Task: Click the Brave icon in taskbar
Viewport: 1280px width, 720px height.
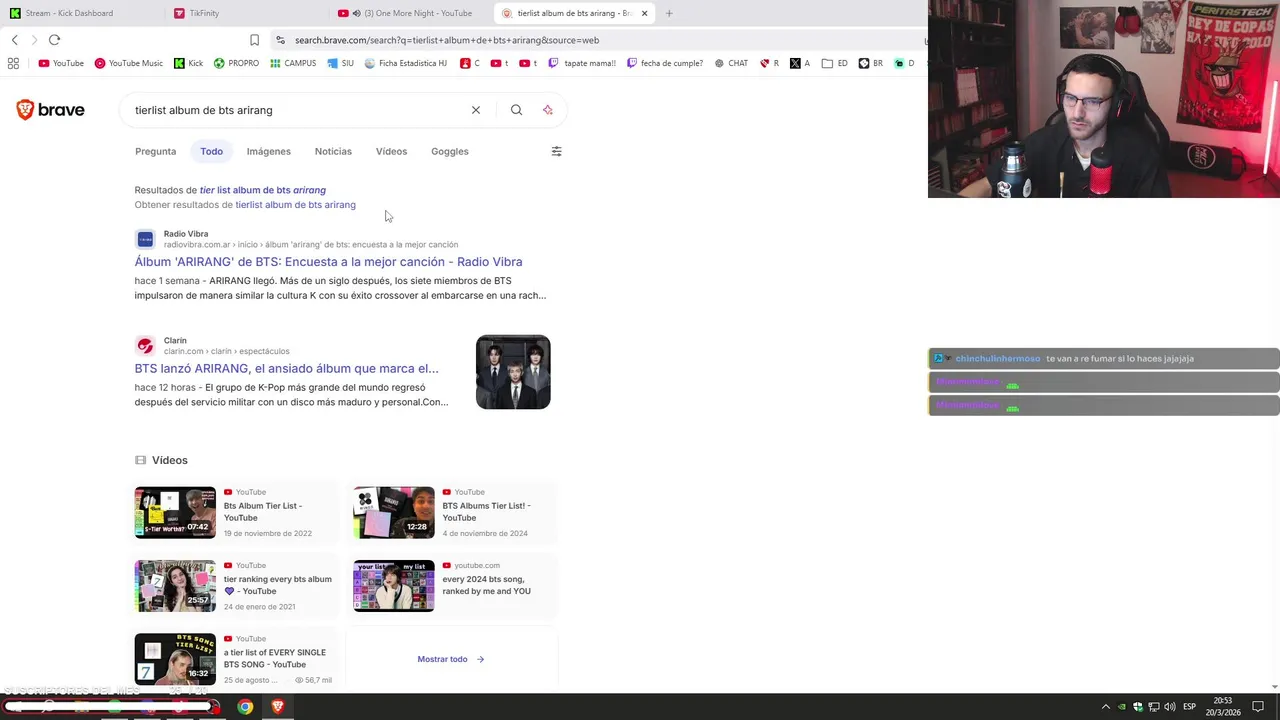Action: click(x=278, y=707)
